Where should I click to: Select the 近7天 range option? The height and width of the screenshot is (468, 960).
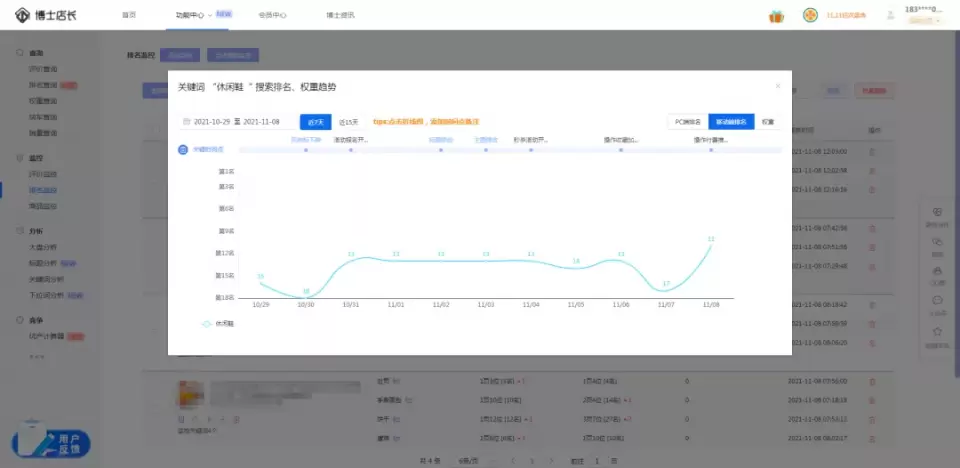(x=315, y=122)
